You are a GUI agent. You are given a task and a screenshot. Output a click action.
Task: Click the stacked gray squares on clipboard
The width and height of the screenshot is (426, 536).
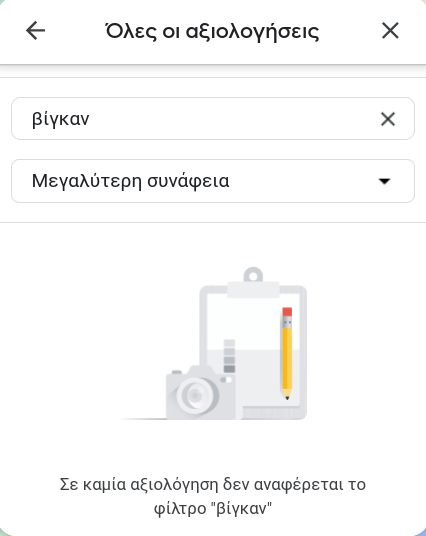tap(229, 356)
